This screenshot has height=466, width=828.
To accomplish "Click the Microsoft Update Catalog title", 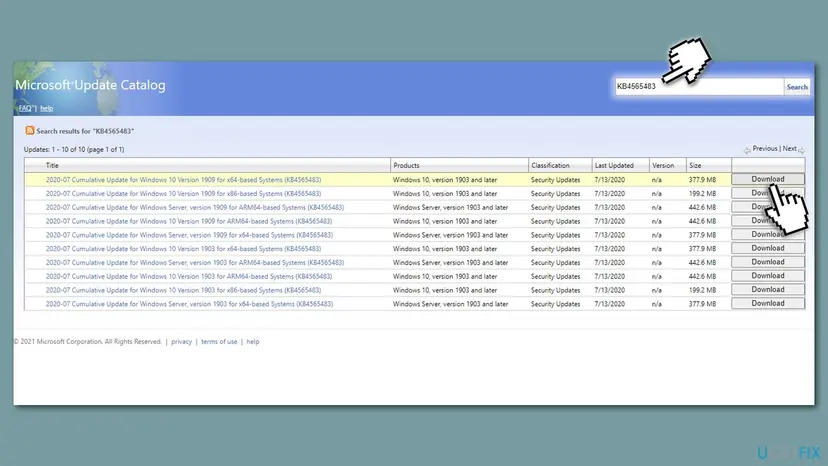I will pos(90,85).
